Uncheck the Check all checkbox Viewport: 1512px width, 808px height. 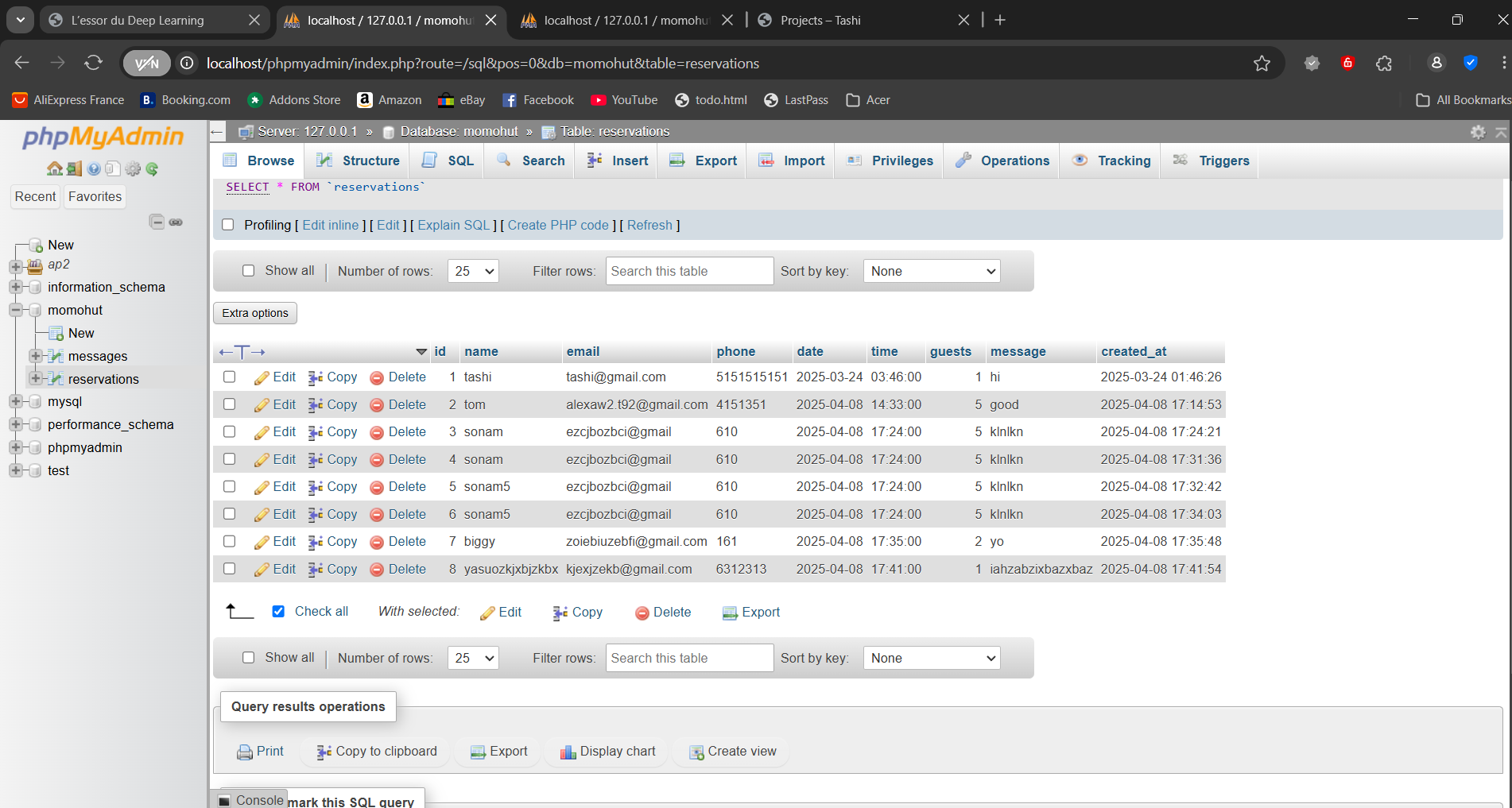click(x=278, y=611)
